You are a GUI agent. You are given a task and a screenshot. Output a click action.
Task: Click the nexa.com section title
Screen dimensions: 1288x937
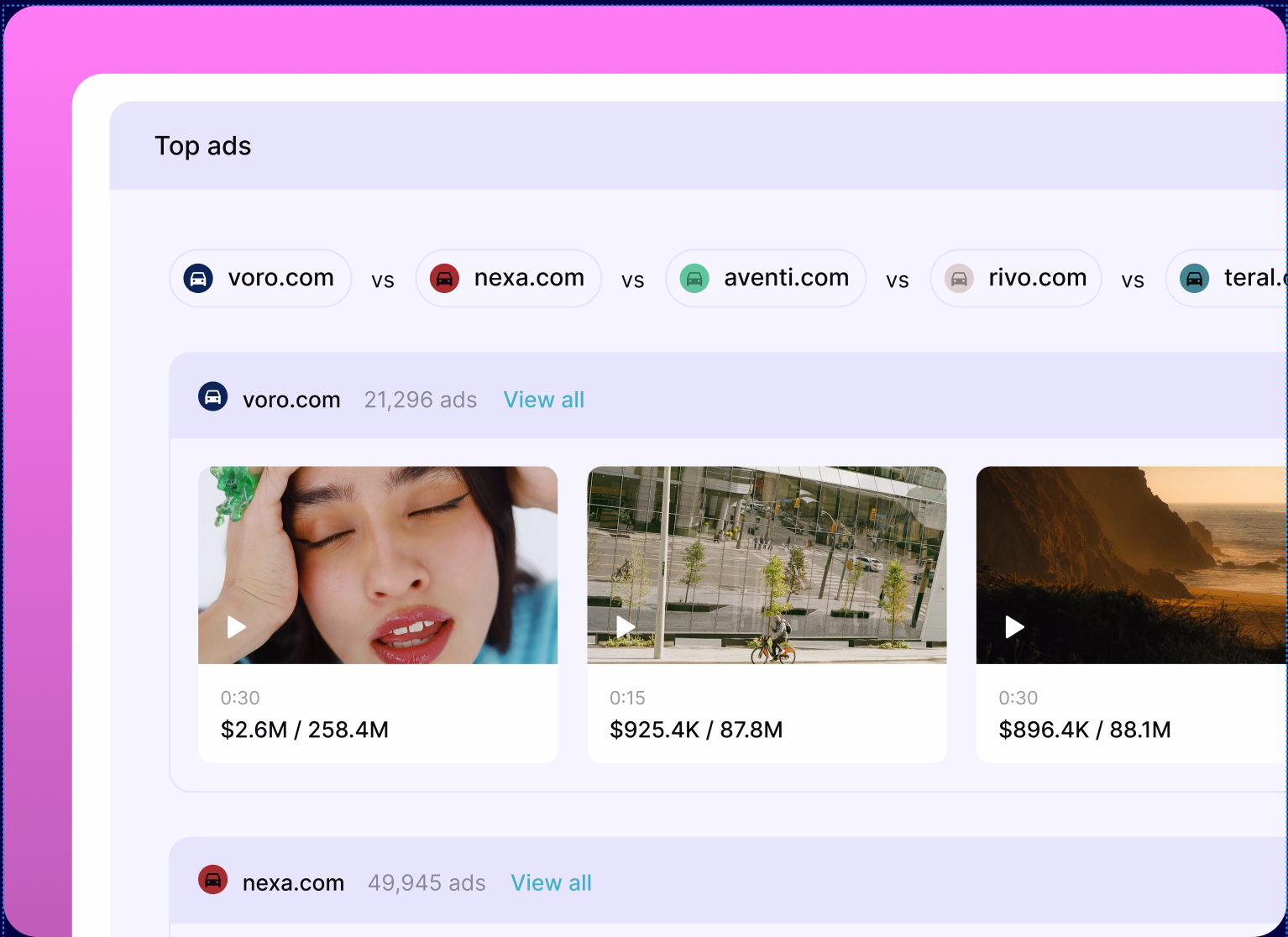point(293,883)
